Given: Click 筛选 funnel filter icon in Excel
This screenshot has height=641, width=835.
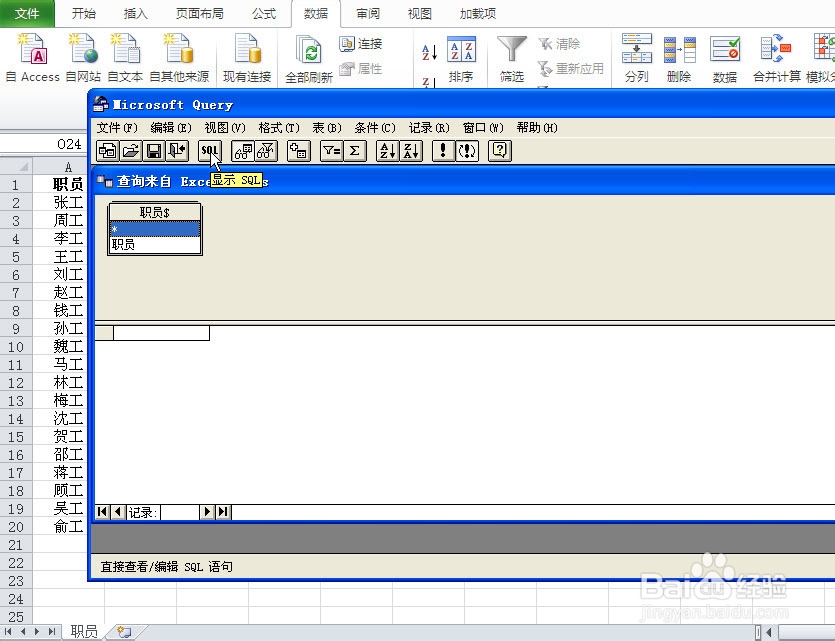Looking at the screenshot, I should 512,59.
